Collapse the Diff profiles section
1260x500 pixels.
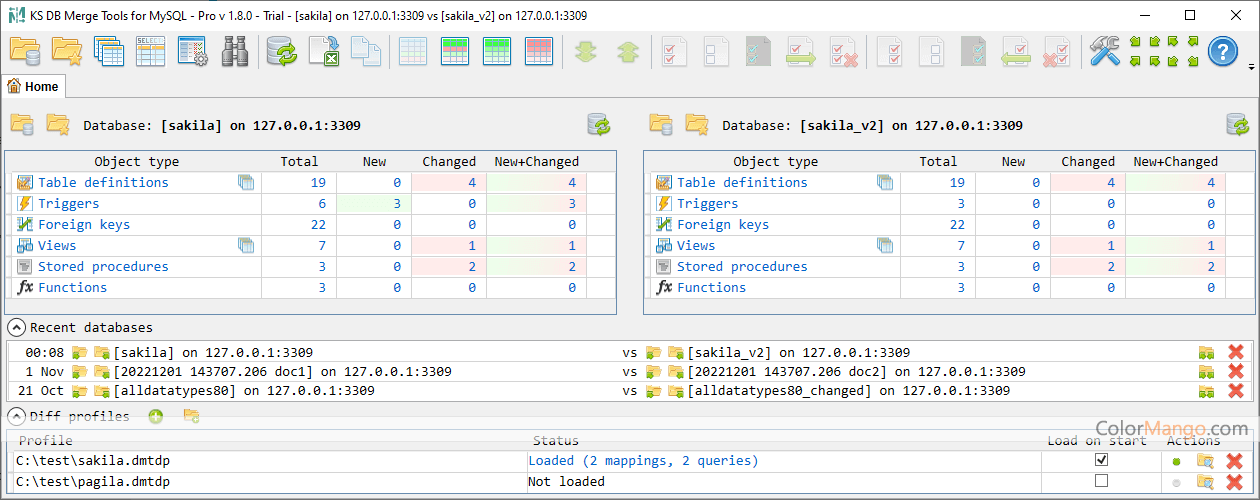point(17,416)
